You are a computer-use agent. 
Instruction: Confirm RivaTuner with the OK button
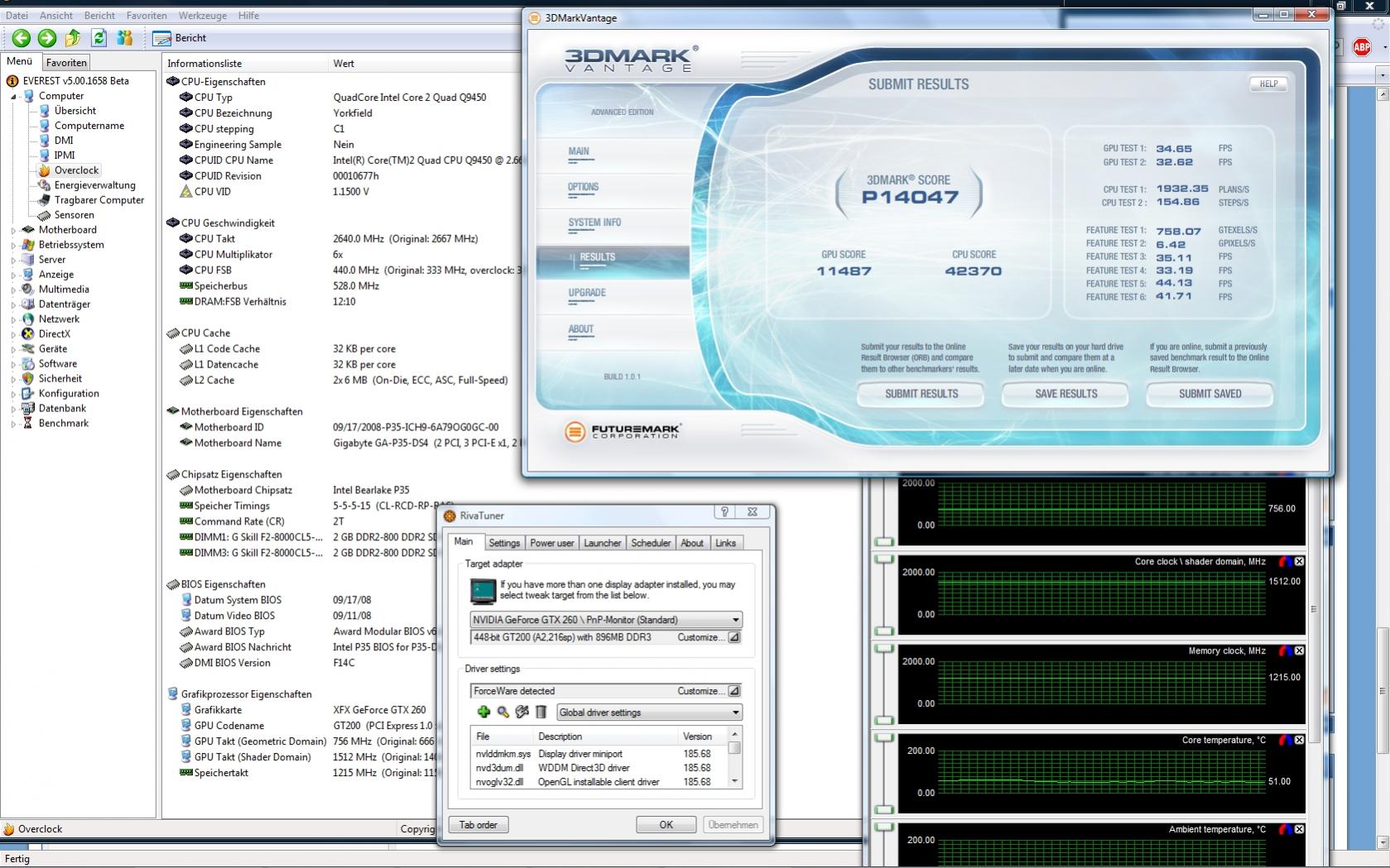click(x=666, y=825)
